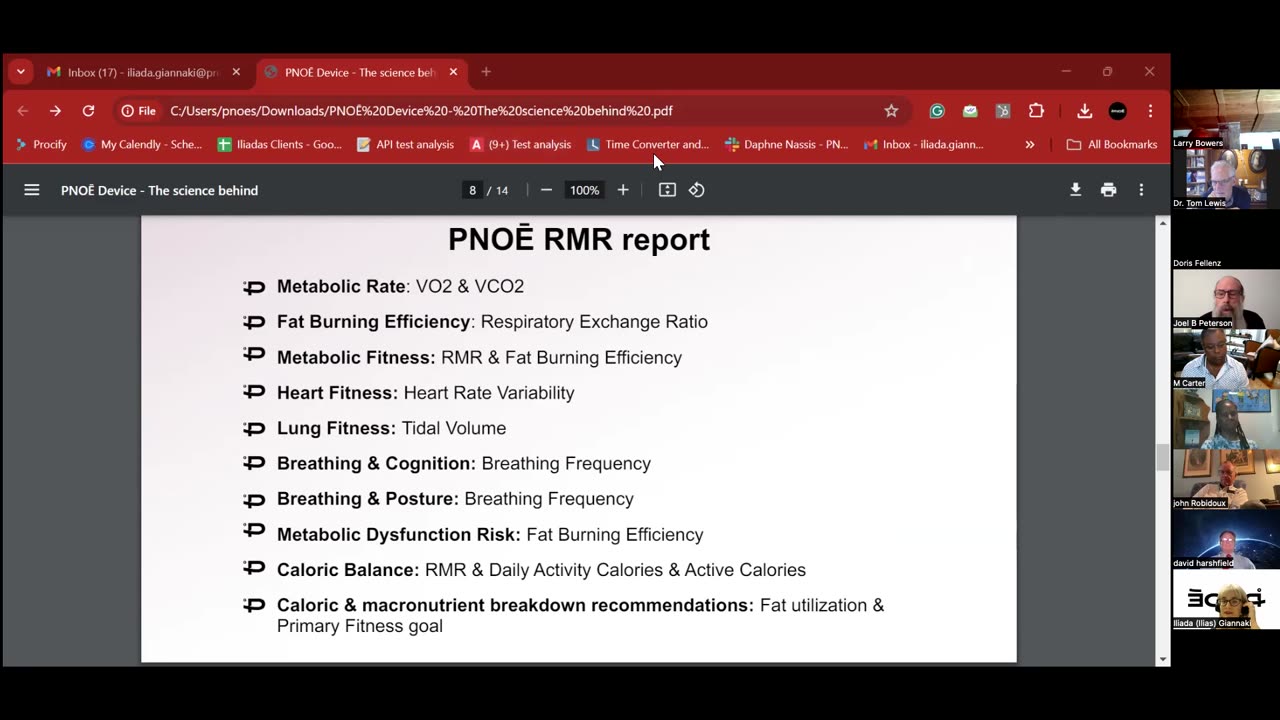Open the Grammarly extension icon
The width and height of the screenshot is (1280, 720).
point(937,111)
